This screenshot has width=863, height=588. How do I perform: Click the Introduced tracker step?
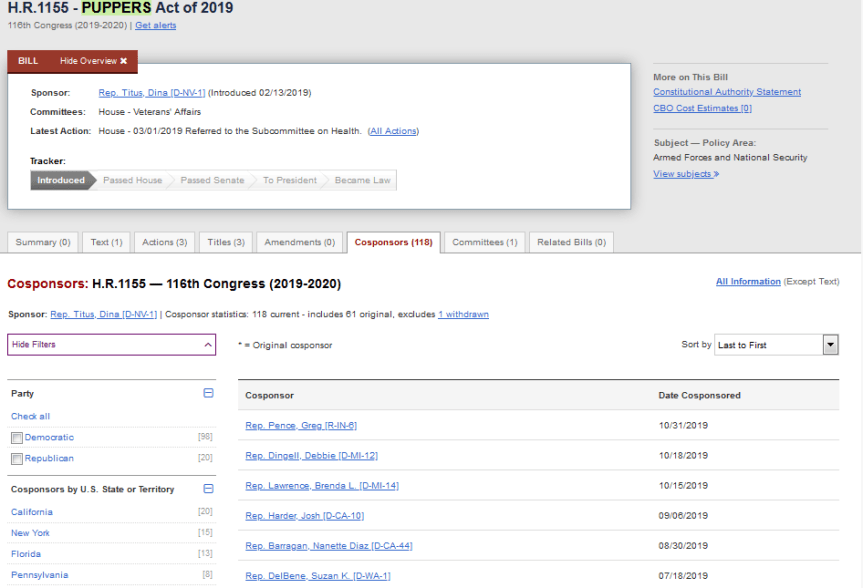61,181
